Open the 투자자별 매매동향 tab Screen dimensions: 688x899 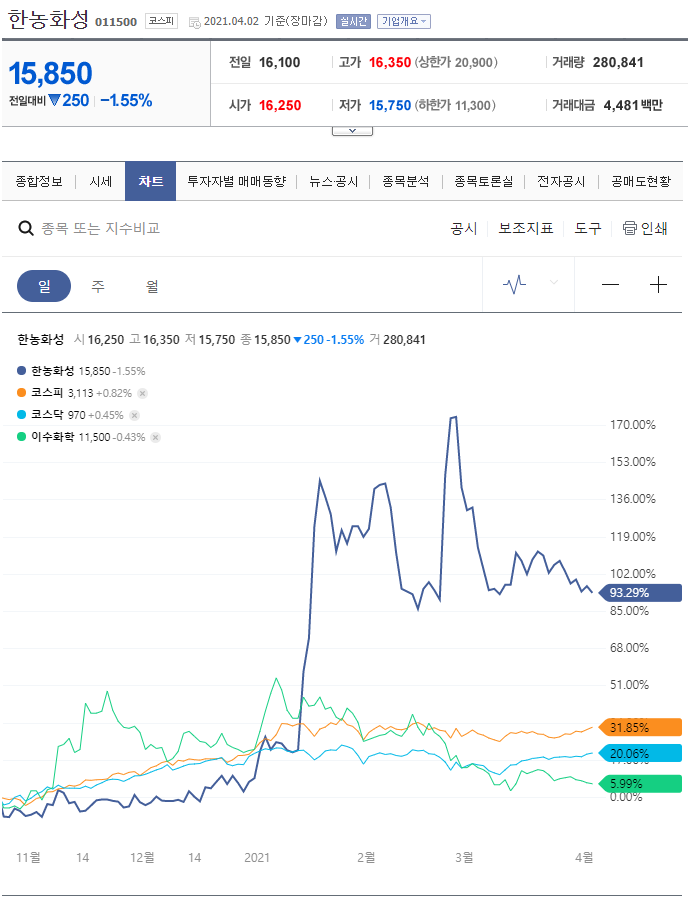click(237, 182)
